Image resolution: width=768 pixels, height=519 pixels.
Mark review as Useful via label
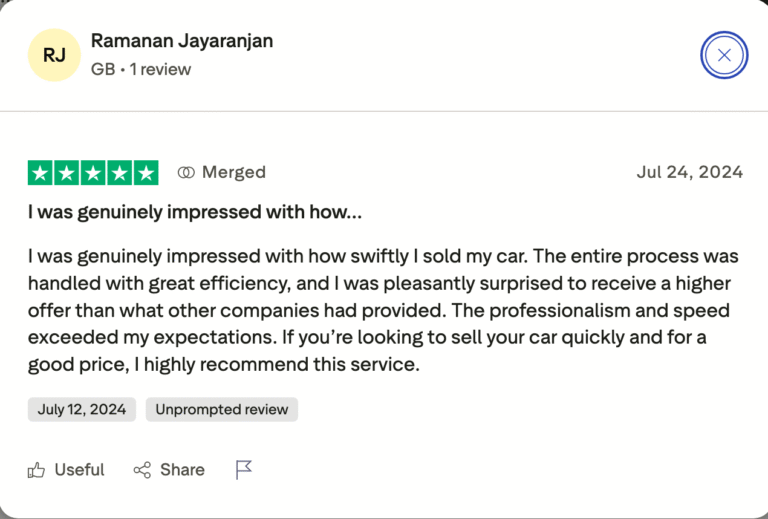79,470
